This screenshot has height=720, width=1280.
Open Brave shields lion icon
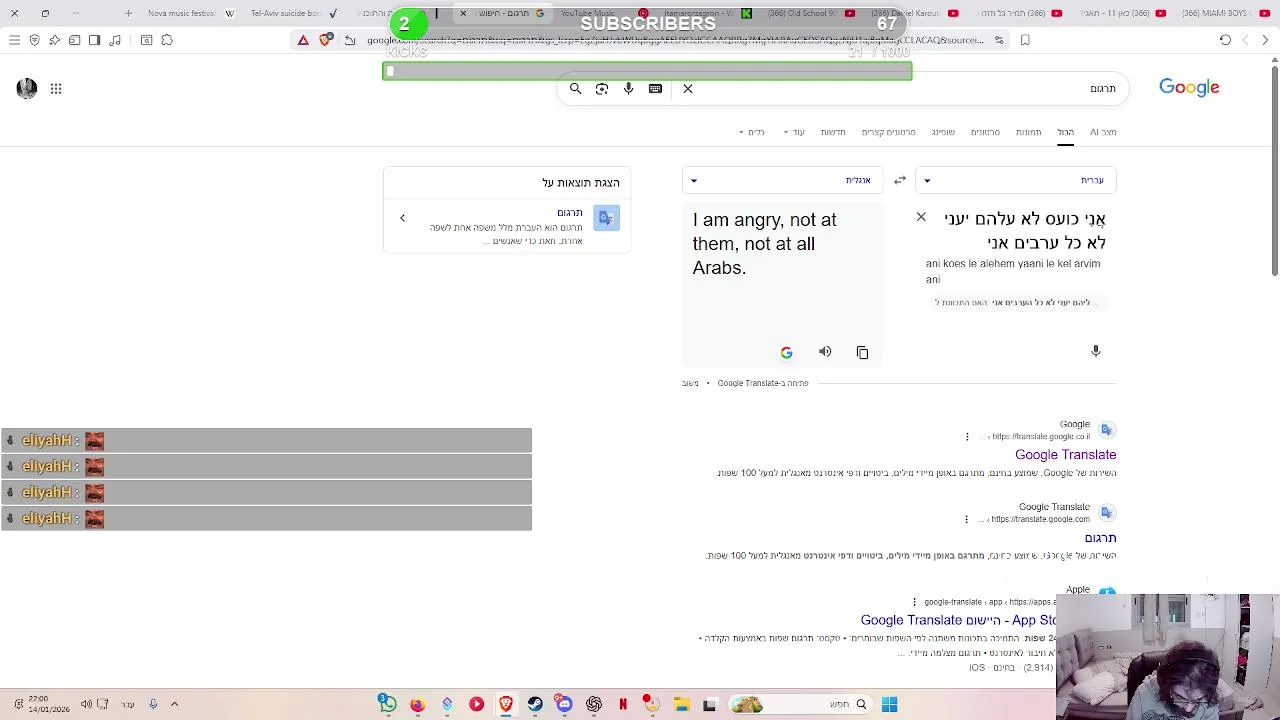(x=325, y=40)
